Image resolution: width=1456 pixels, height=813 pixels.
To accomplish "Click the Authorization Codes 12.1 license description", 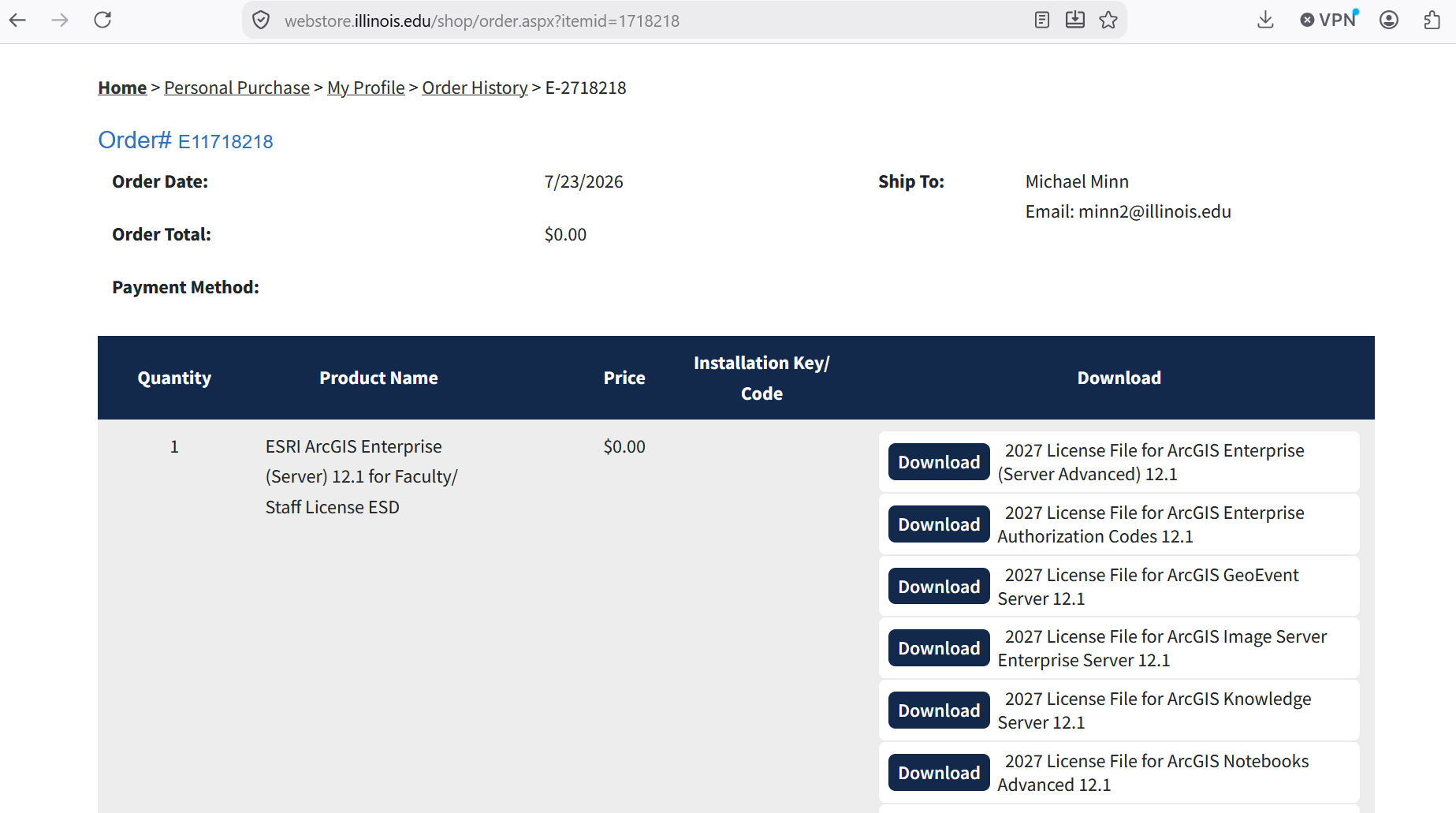I will point(1151,524).
